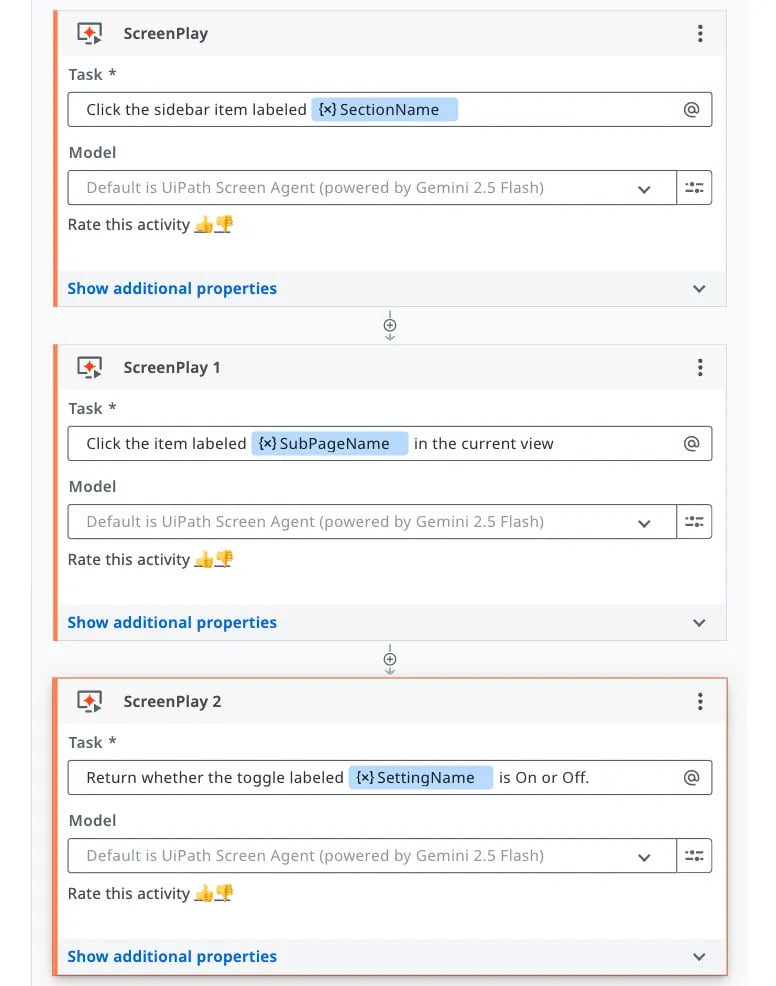
Task: Click the task field containing 'is On or Off.'
Action: [390, 777]
